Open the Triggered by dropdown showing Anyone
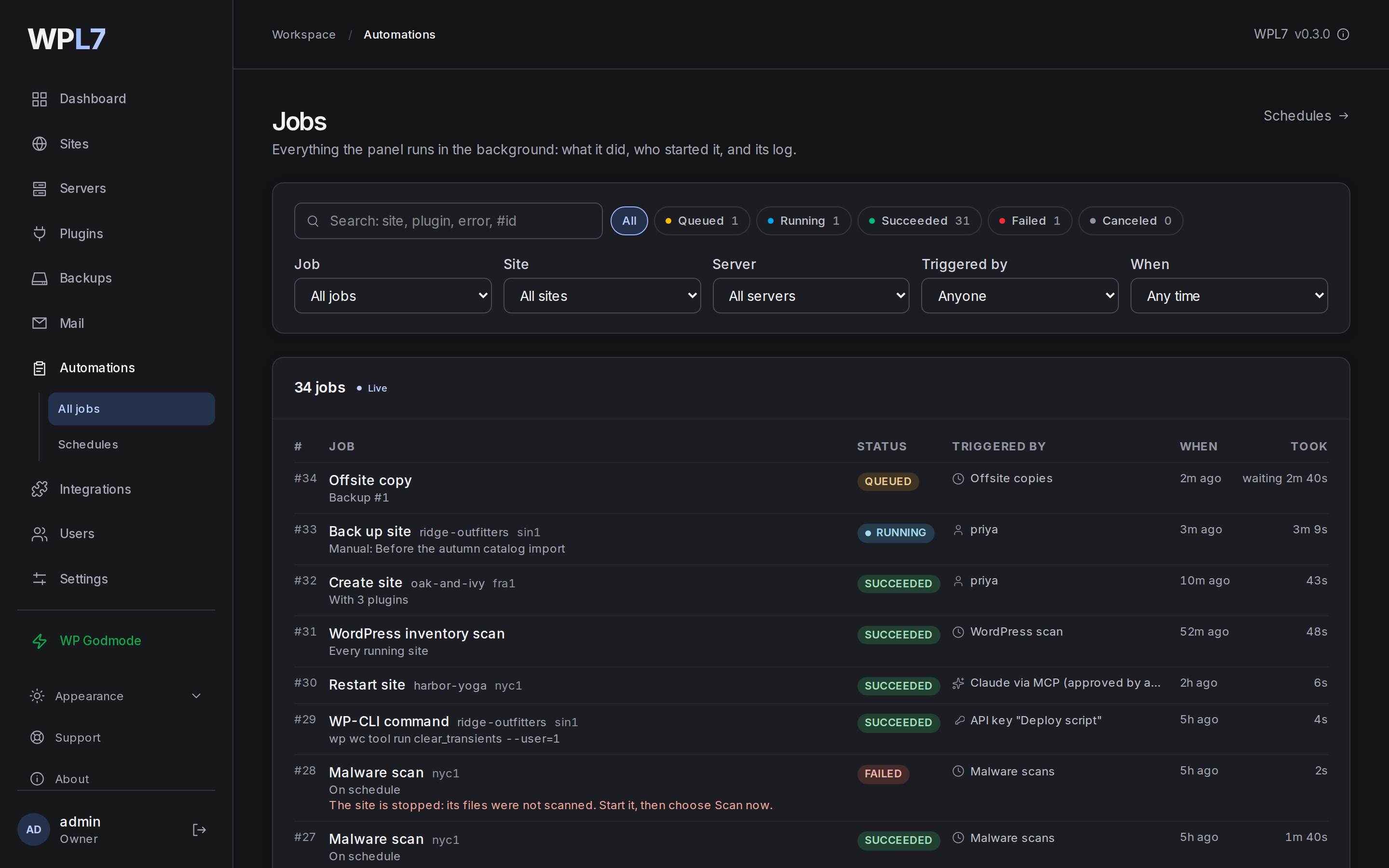This screenshot has width=1389, height=868. tap(1020, 296)
